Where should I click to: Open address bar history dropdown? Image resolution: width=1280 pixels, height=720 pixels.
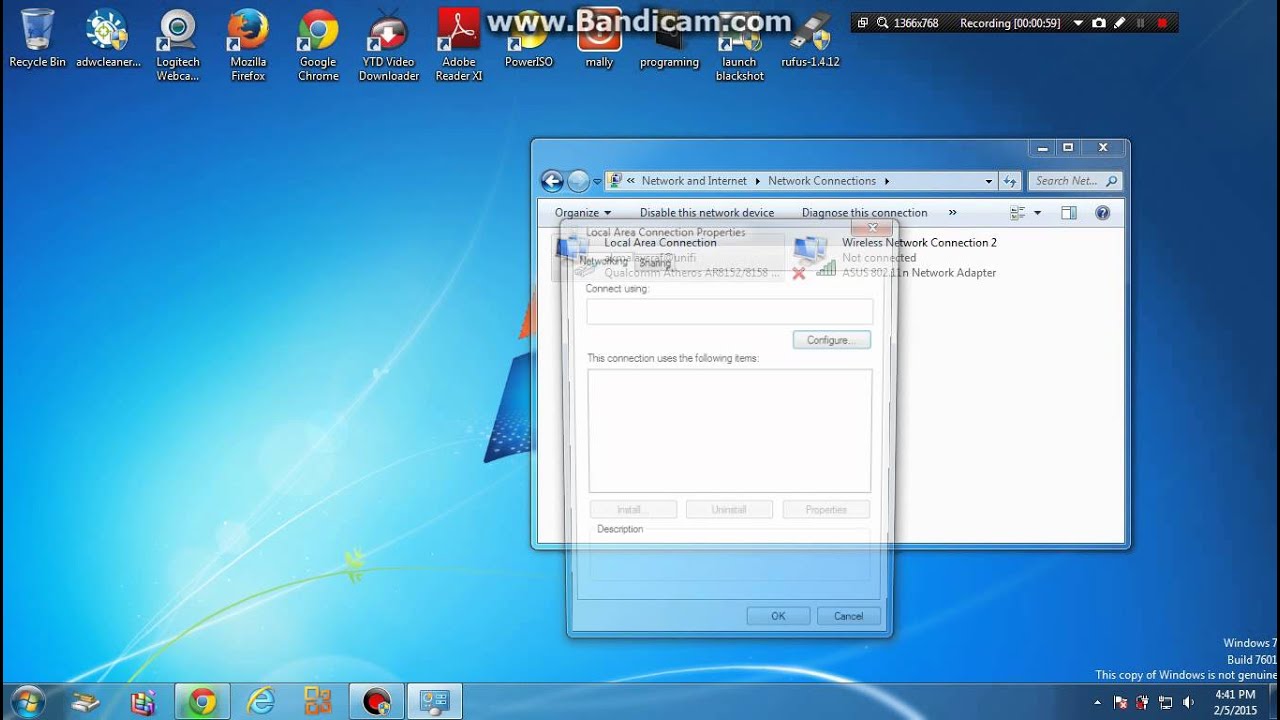pyautogui.click(x=989, y=181)
